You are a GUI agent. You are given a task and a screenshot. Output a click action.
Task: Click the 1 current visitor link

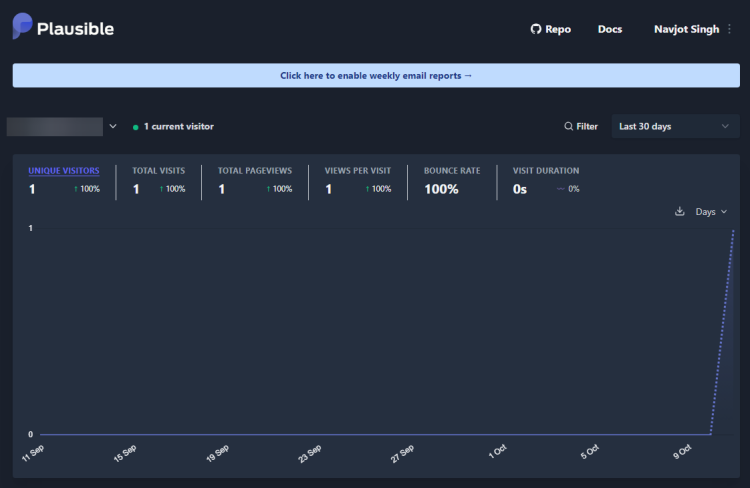point(178,126)
